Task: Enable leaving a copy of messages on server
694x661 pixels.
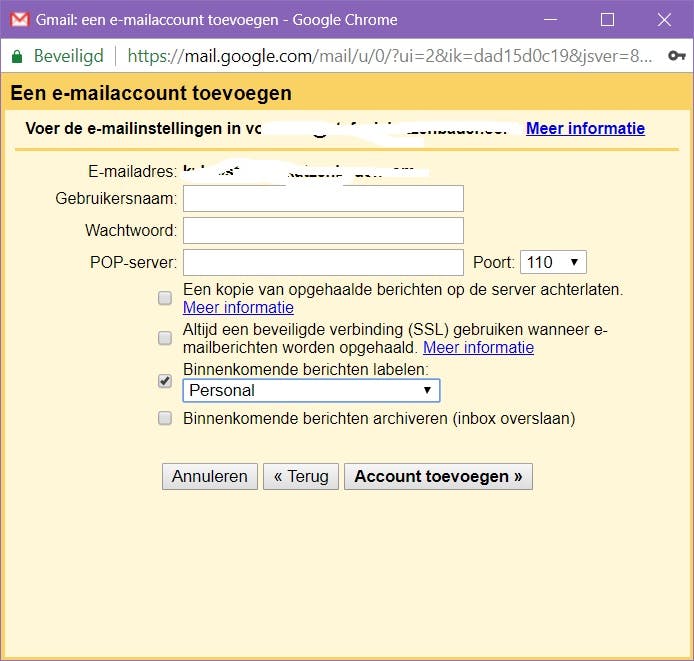Action: tap(165, 298)
